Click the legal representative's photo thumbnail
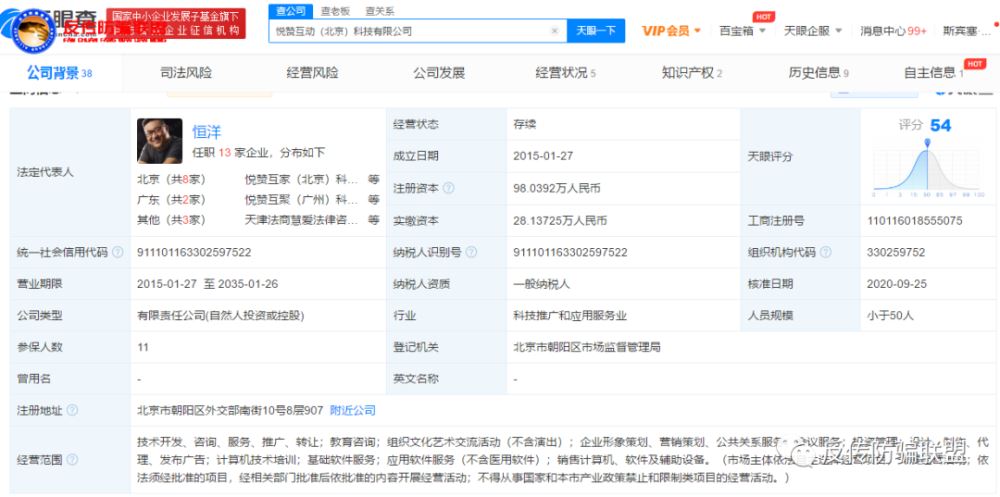Image resolution: width=1000 pixels, height=497 pixels. 160,141
